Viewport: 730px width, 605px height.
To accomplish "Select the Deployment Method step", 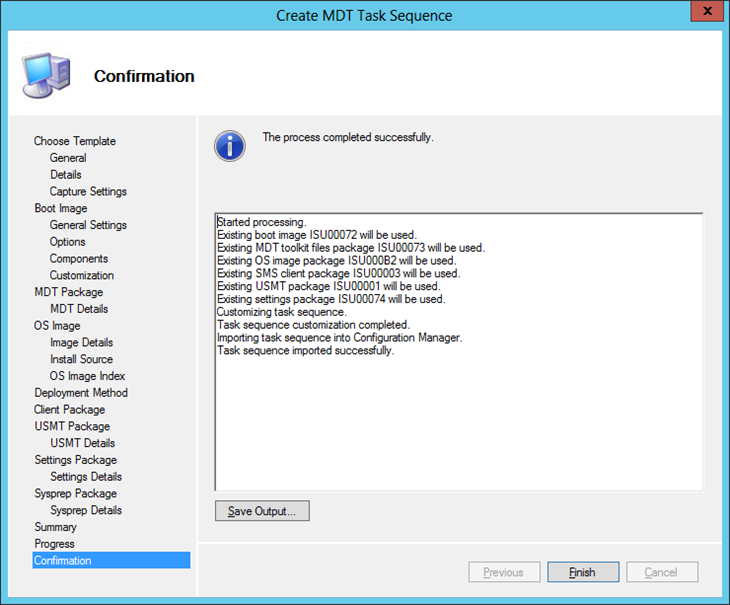I will pos(81,393).
